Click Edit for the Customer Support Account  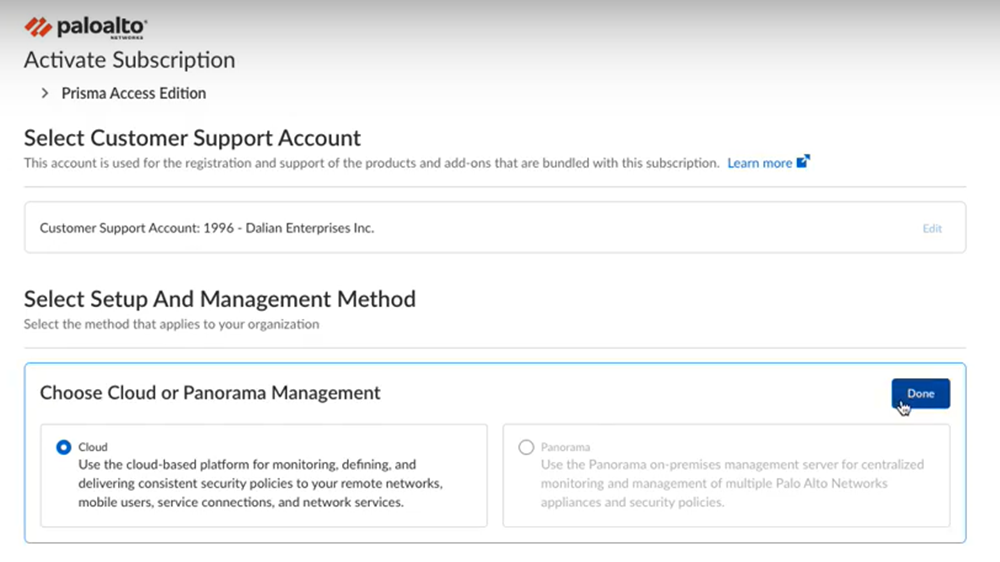click(x=932, y=228)
